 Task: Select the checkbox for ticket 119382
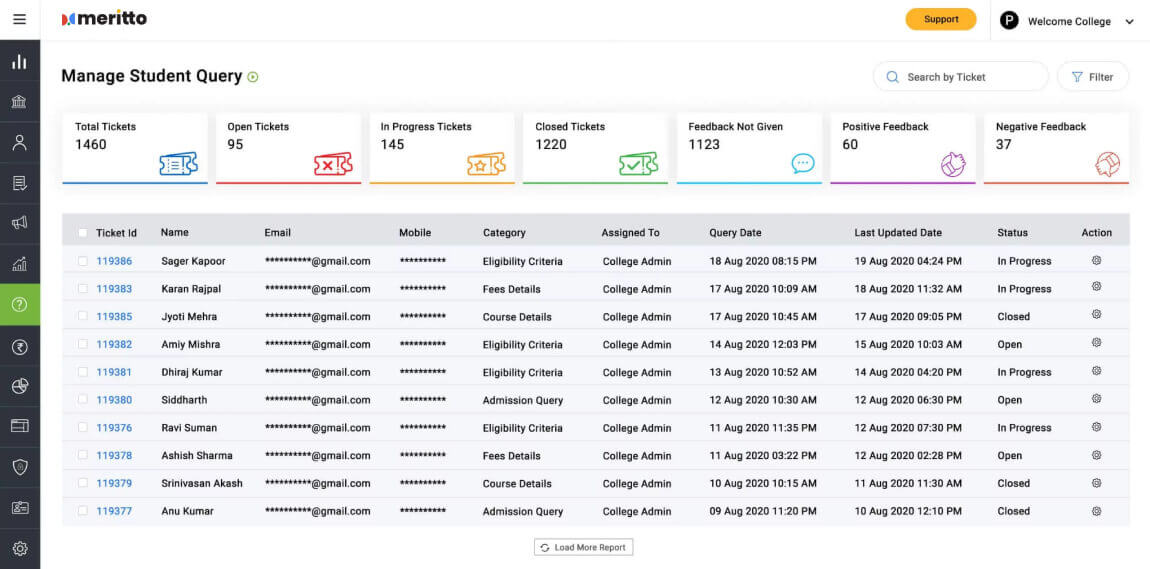point(82,344)
